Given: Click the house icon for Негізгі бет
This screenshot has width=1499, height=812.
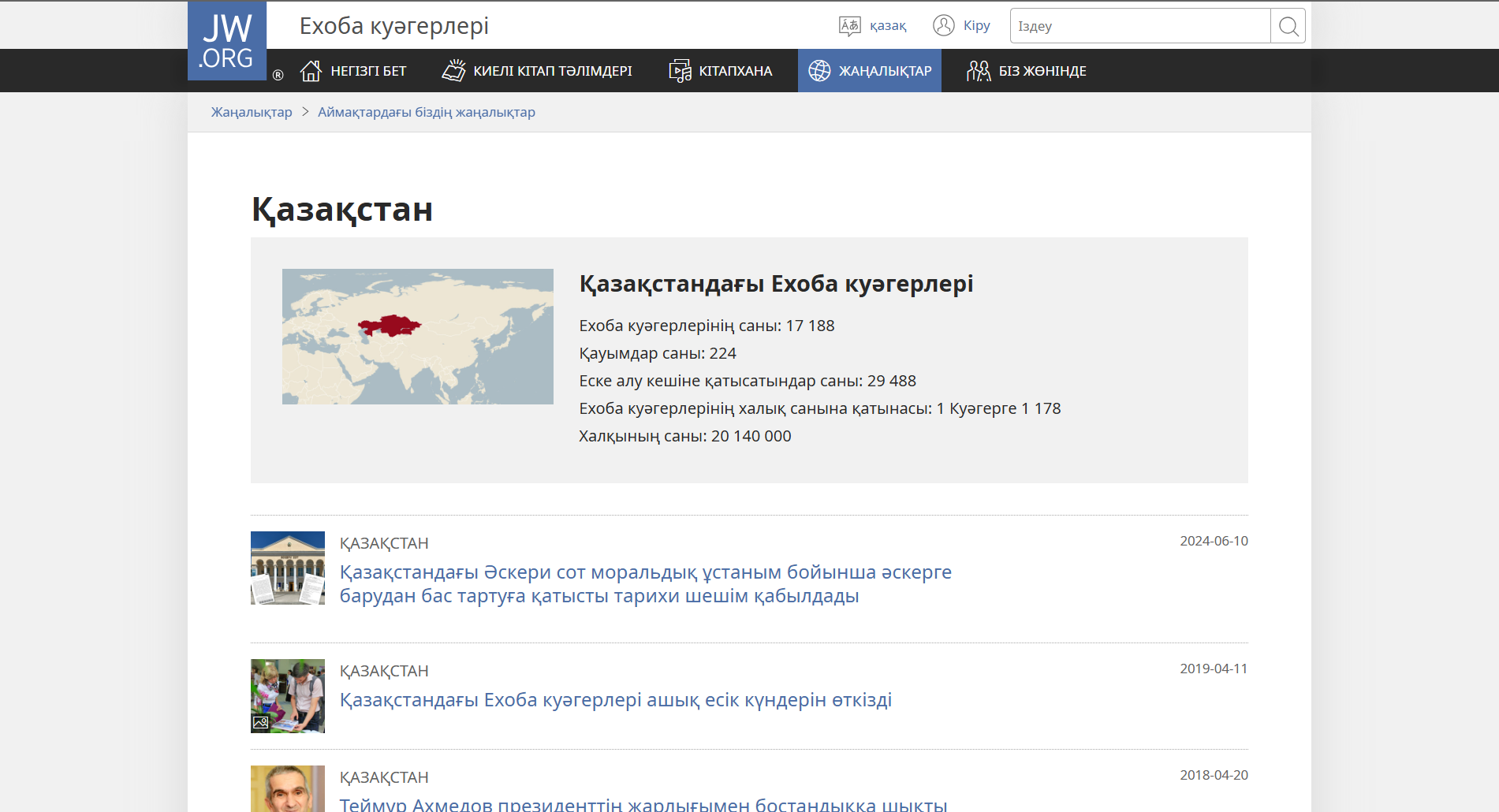Looking at the screenshot, I should tap(311, 71).
